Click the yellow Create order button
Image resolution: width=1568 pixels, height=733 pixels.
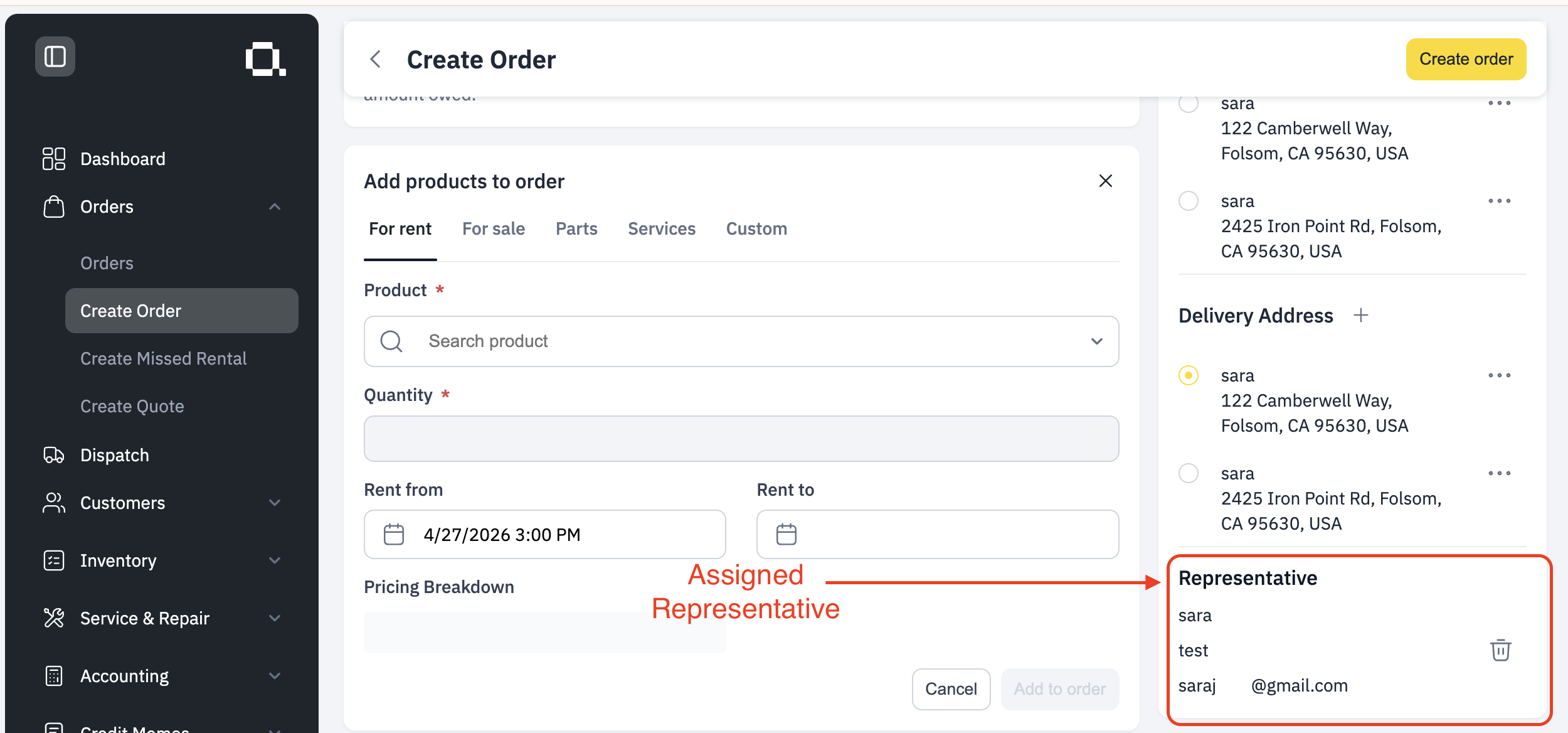1466,59
